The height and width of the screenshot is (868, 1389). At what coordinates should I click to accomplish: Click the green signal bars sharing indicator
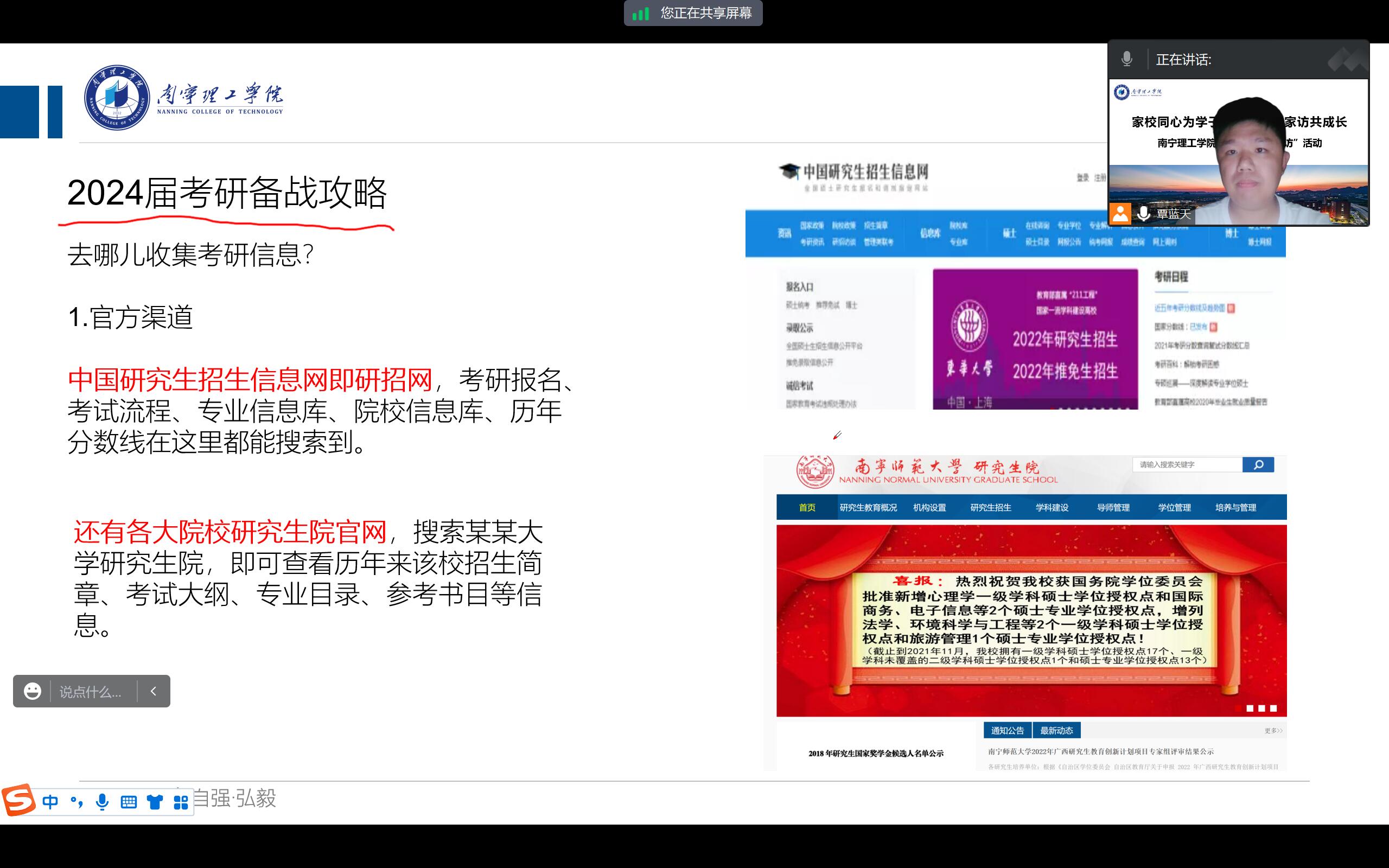click(641, 13)
